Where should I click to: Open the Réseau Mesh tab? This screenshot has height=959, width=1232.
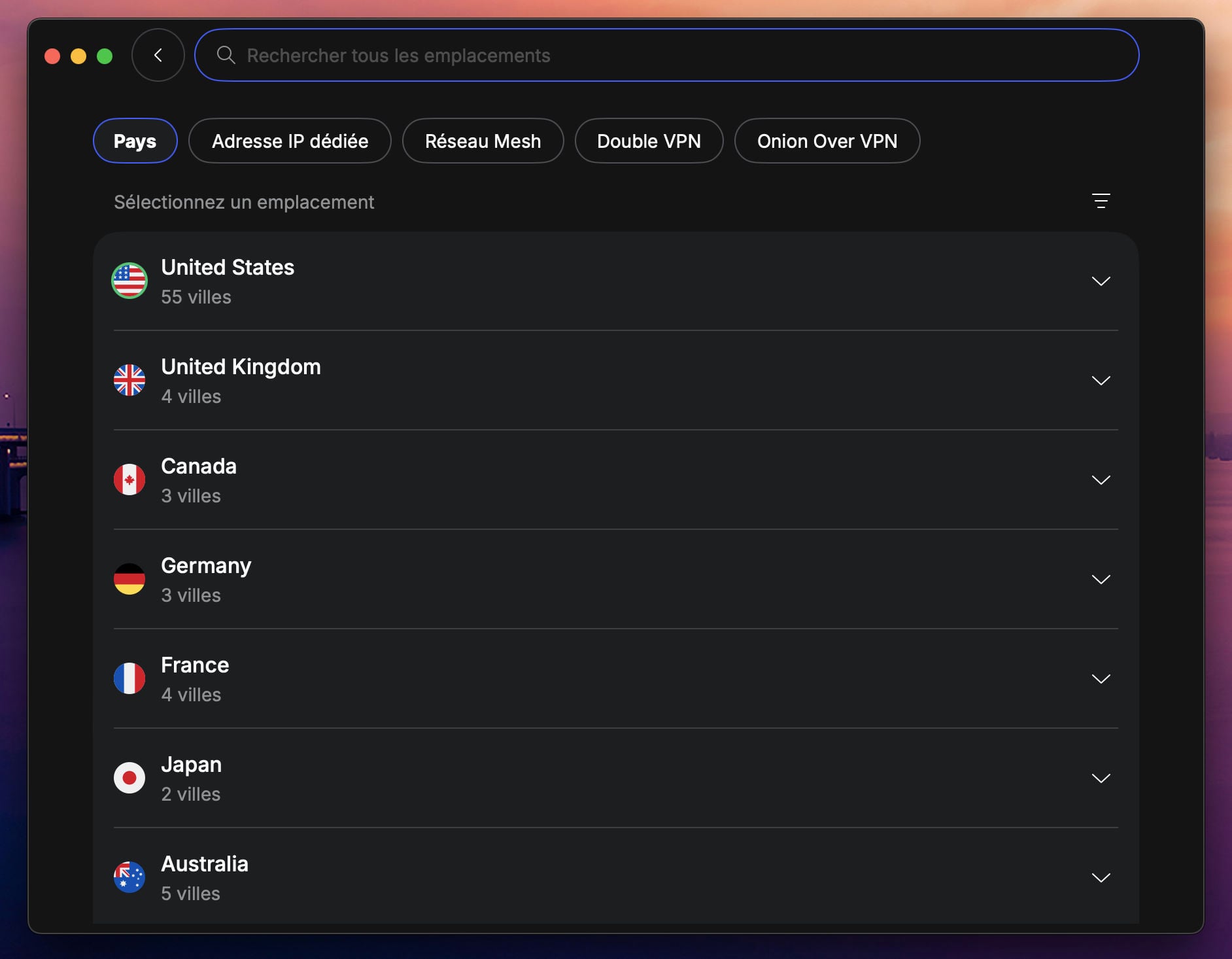[483, 141]
